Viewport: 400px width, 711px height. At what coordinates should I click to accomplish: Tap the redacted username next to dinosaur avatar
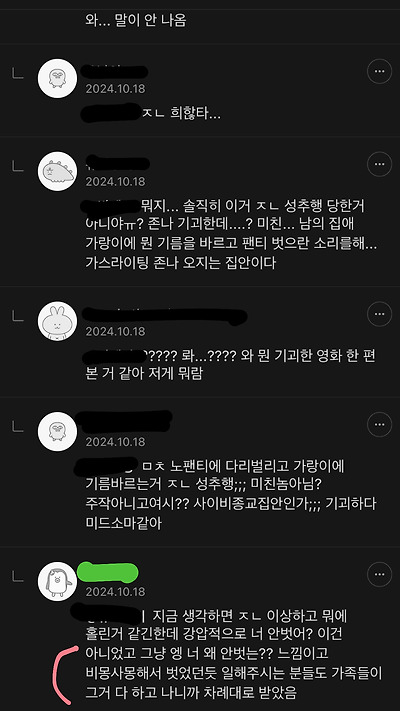[117, 163]
